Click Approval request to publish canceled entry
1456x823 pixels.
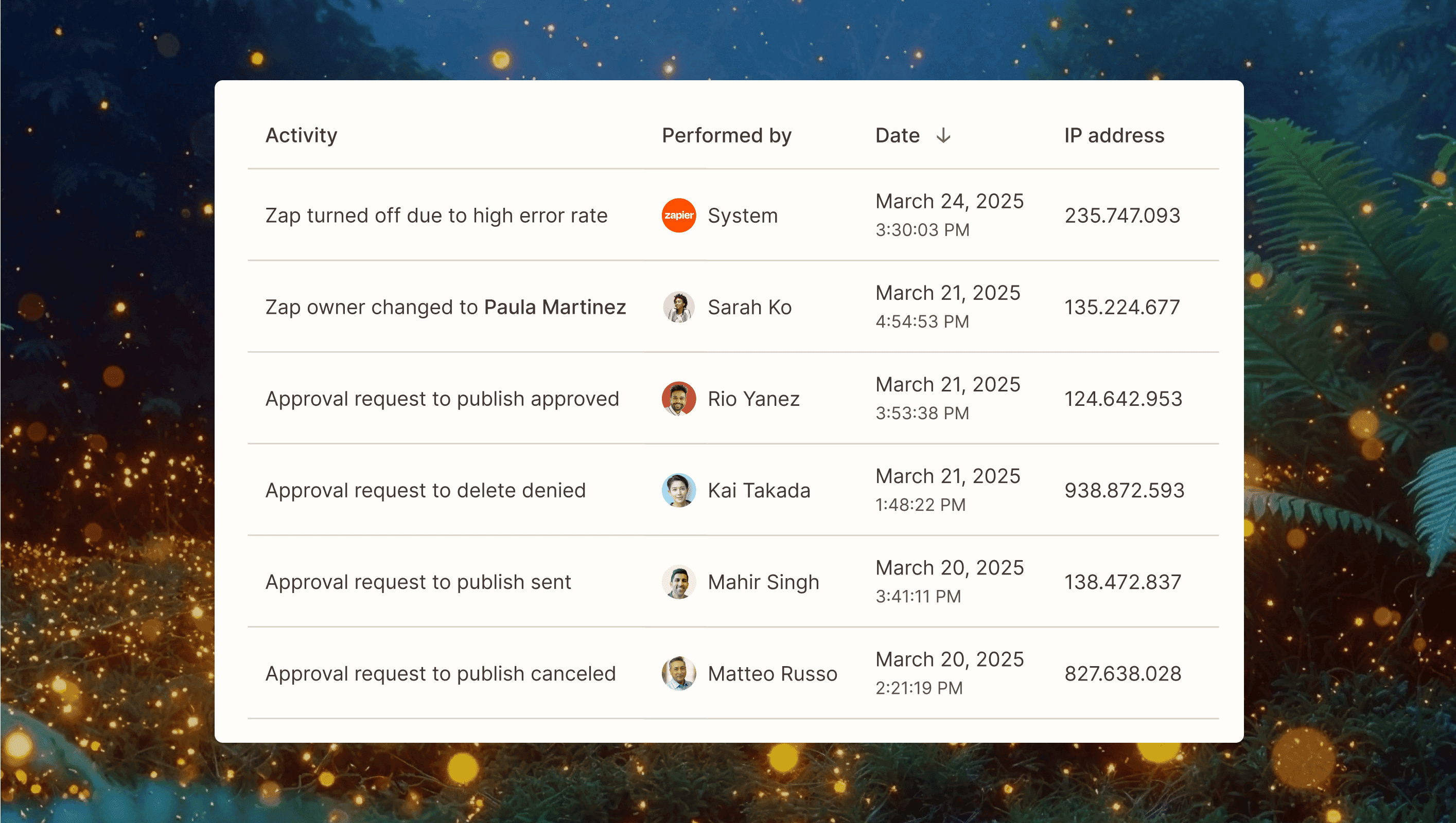[x=441, y=673]
